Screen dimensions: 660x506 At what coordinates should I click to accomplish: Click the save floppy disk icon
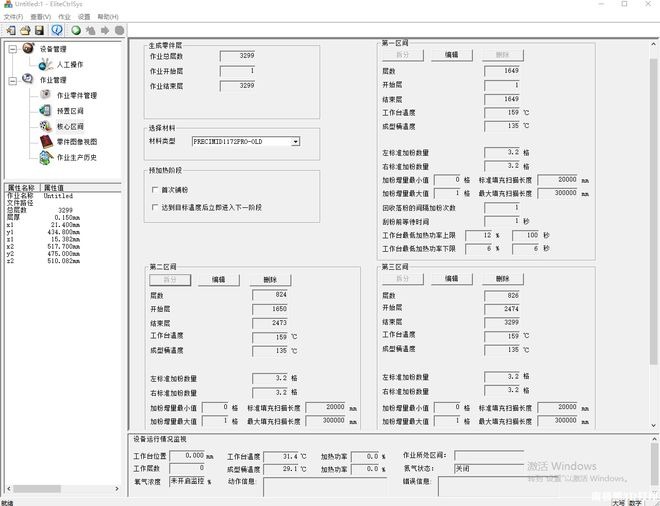click(x=38, y=30)
